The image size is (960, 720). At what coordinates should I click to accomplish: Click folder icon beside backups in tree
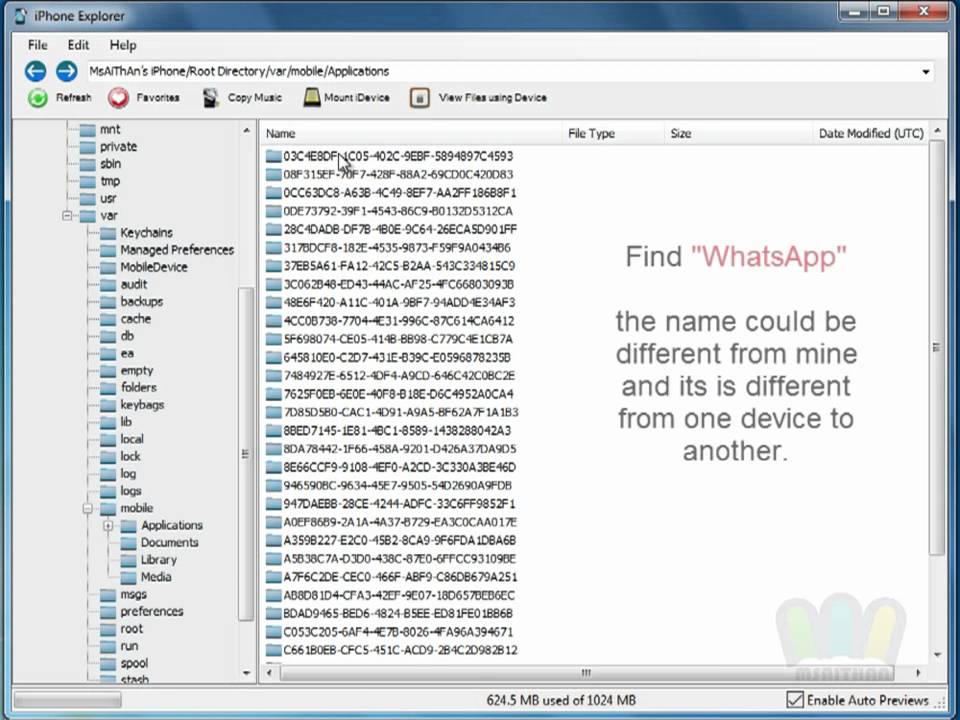point(108,302)
